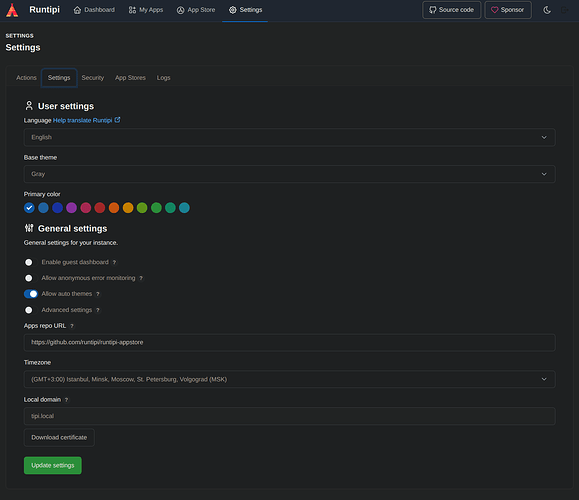The width and height of the screenshot is (579, 500).
Task: Show help for Apps repo URL
Action: [x=72, y=326]
